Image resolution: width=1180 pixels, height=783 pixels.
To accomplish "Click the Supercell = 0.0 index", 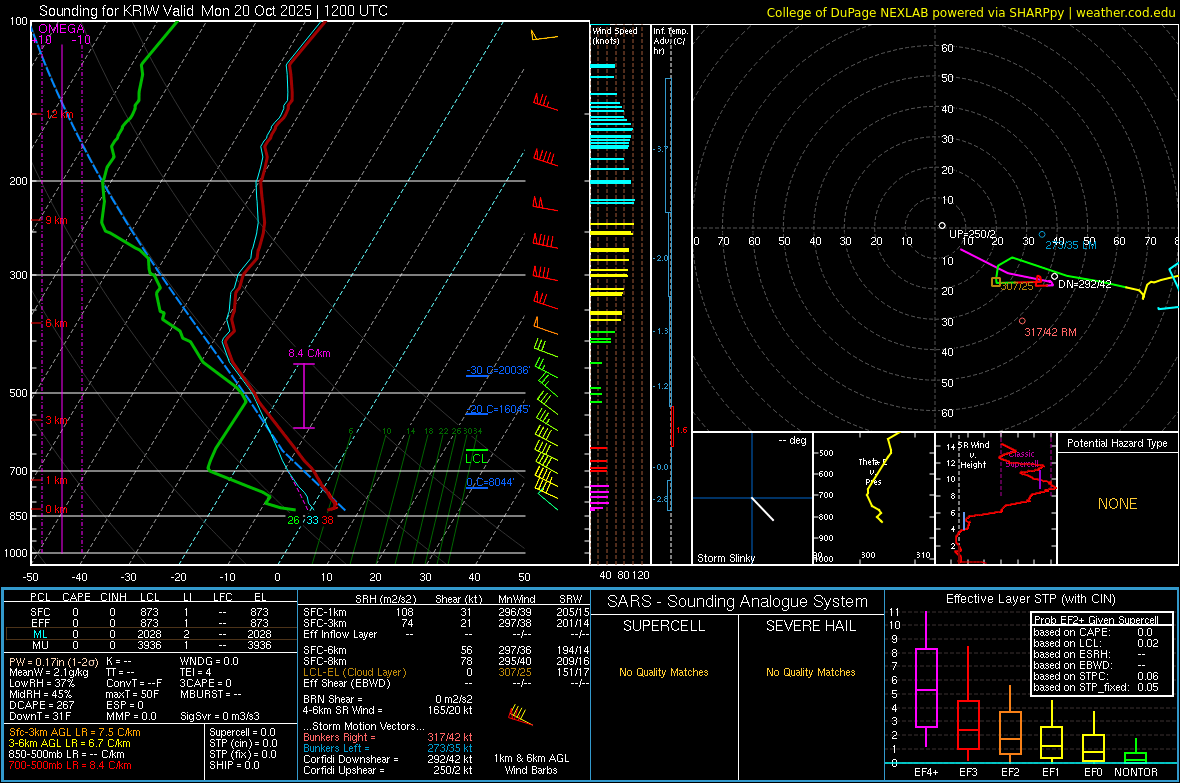I will click(x=242, y=732).
